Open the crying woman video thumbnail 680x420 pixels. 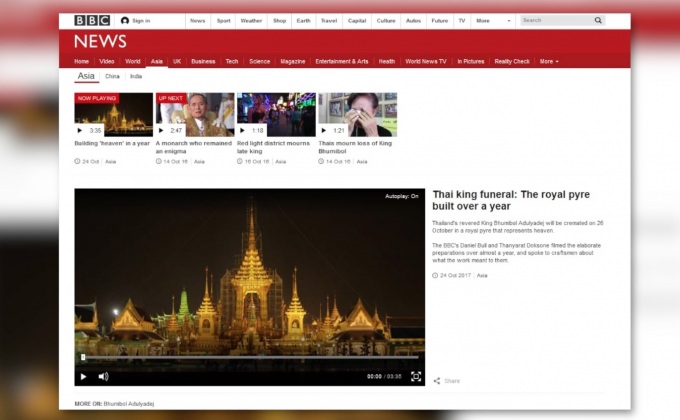[357, 115]
